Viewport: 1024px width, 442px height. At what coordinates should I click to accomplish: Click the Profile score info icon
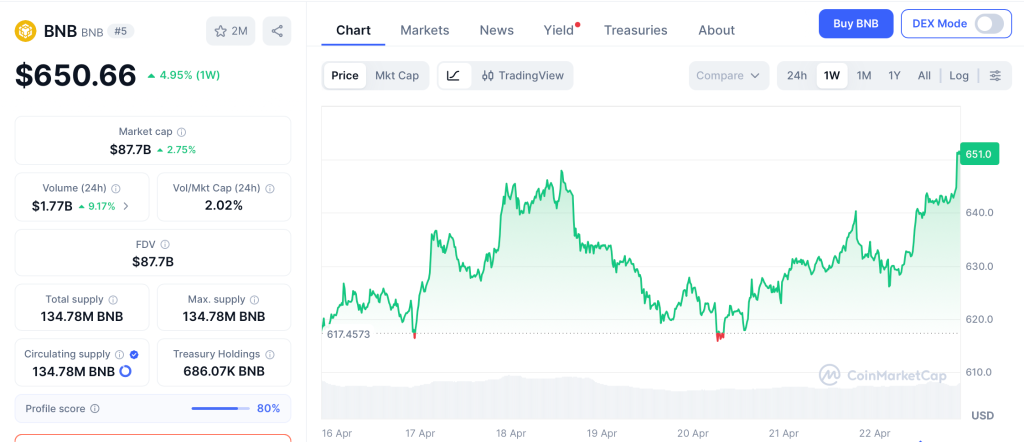coord(95,408)
